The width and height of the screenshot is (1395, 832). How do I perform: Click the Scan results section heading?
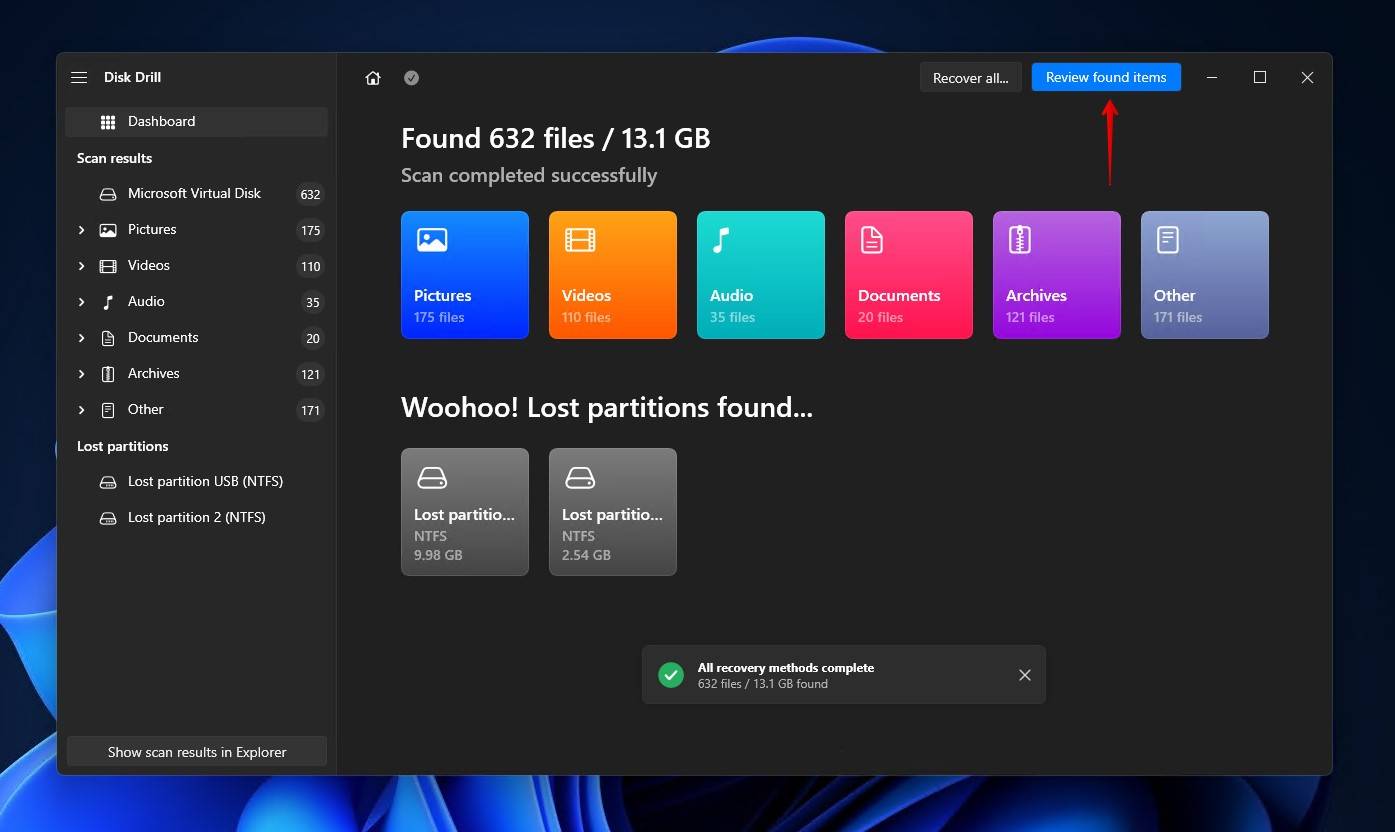(x=114, y=158)
